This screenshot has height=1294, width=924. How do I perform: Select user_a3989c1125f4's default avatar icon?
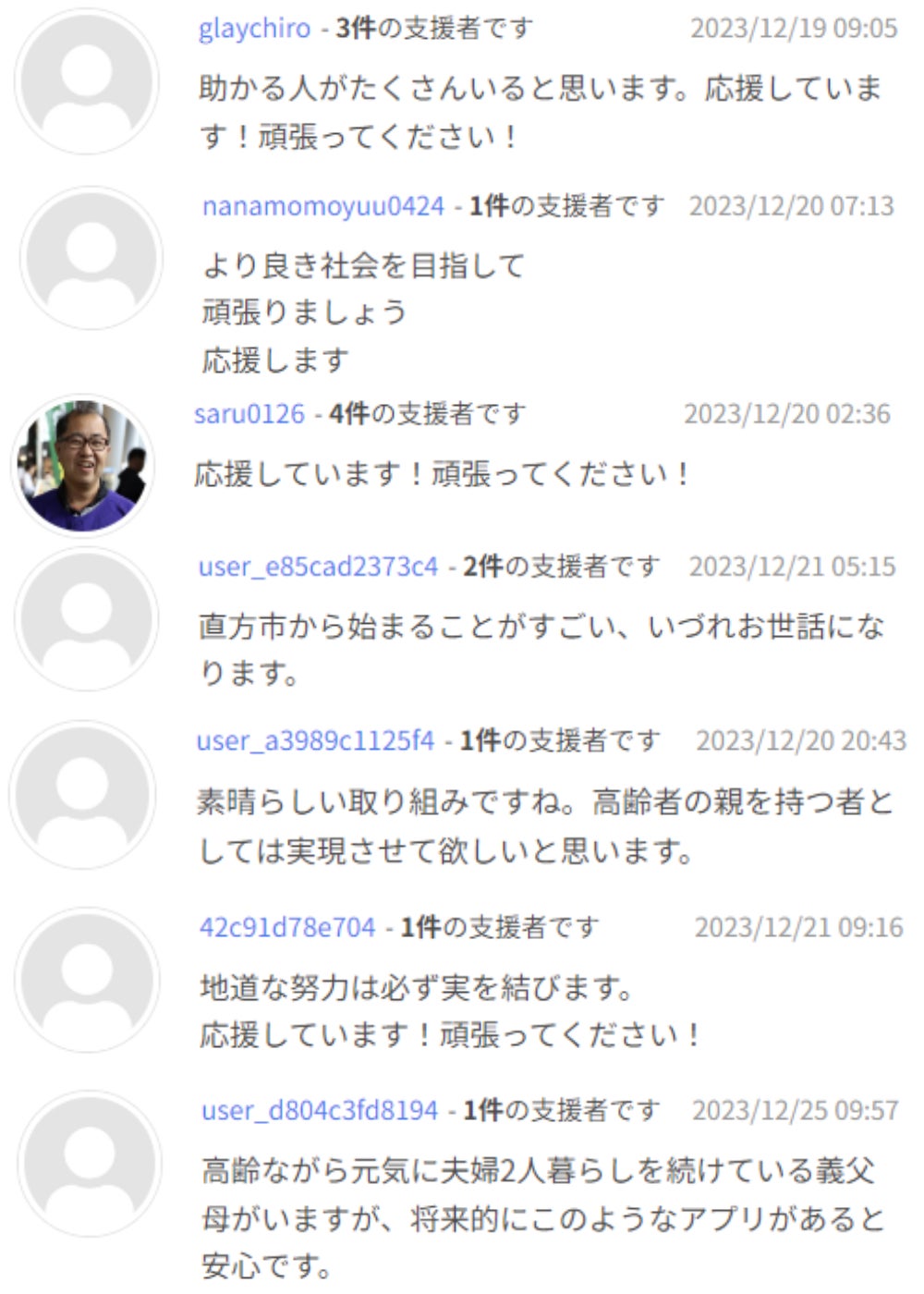coord(84,795)
